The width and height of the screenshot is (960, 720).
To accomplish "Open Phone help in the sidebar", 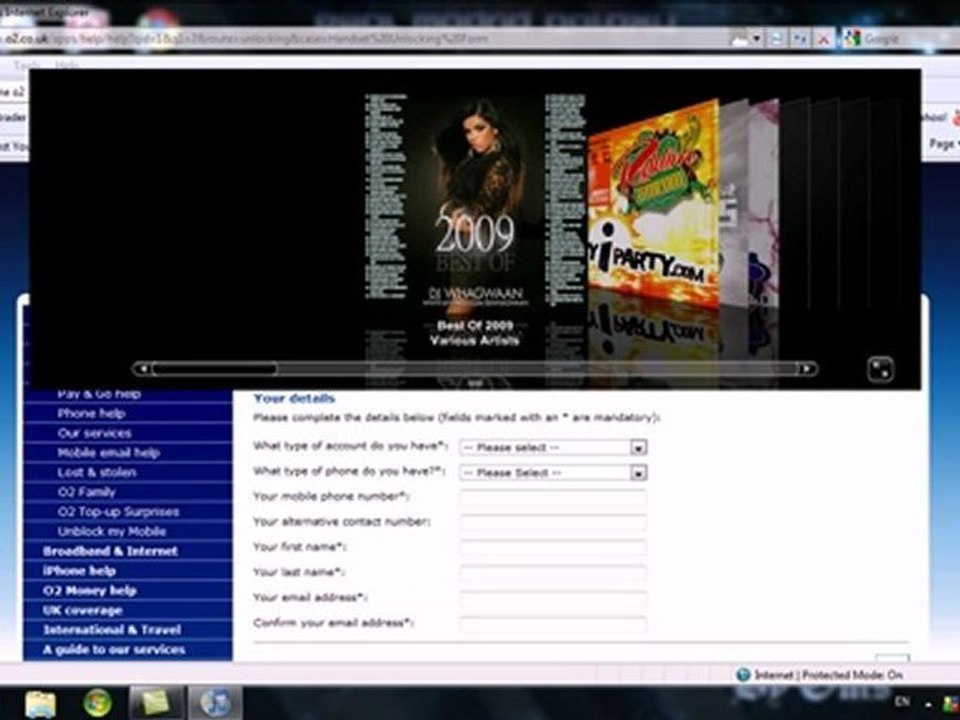I will [91, 413].
